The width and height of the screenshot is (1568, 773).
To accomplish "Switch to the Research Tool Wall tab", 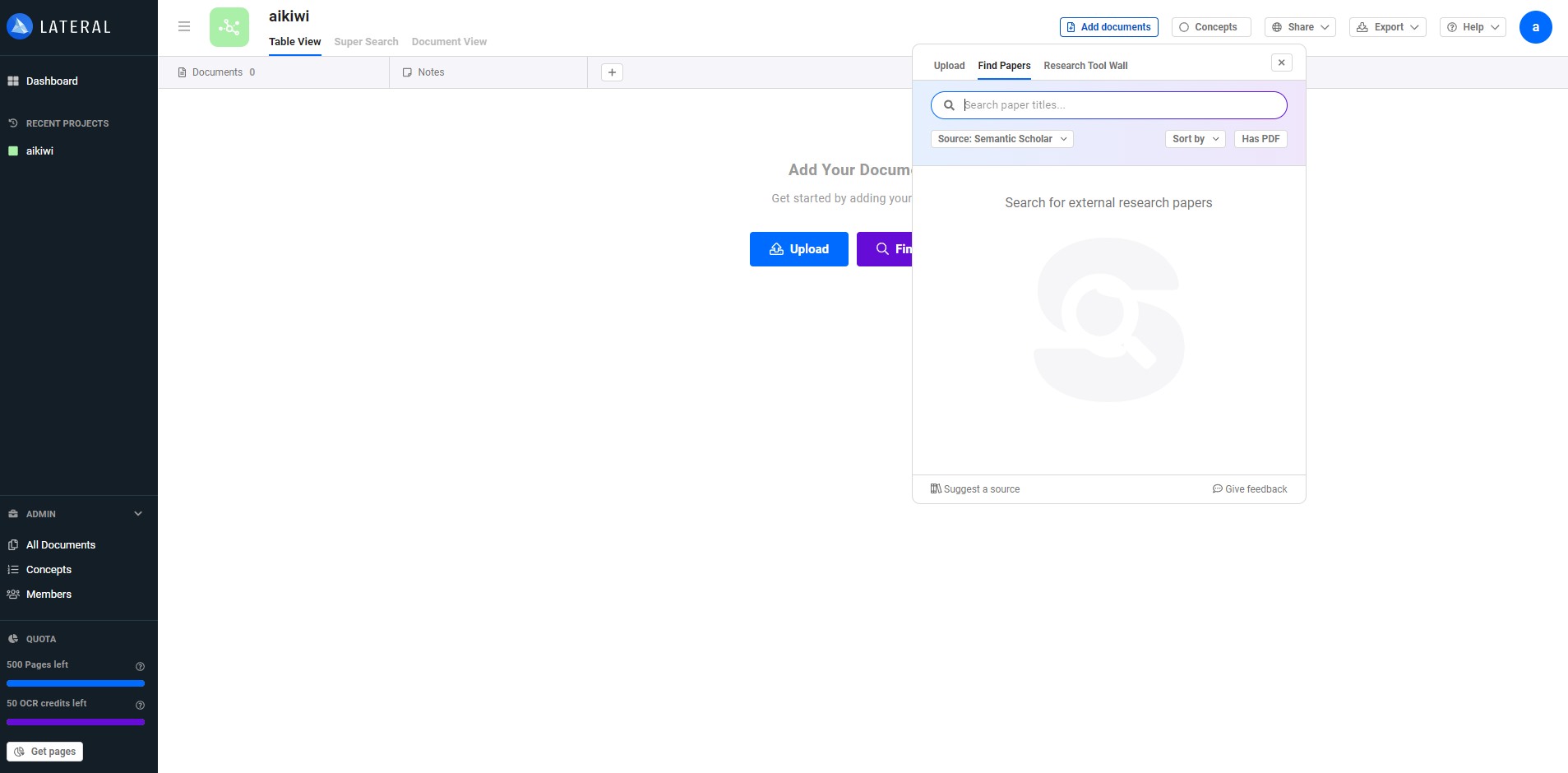I will pos(1085,66).
